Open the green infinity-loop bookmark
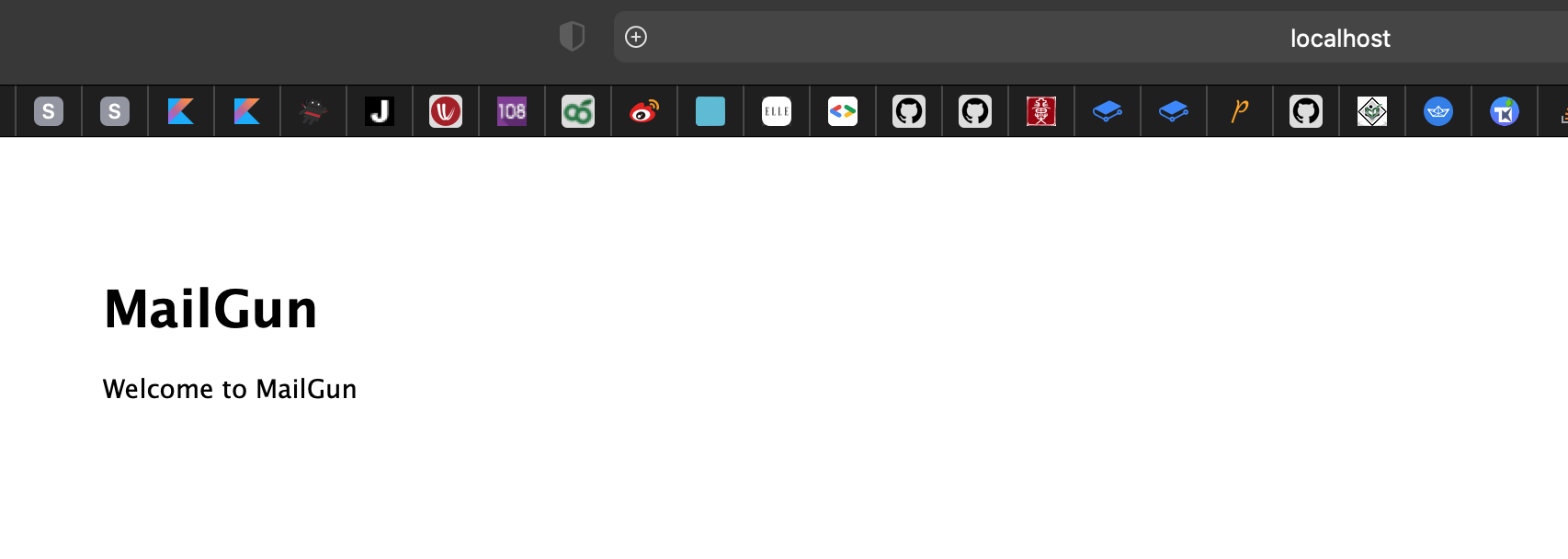The image size is (1568, 559). pyautogui.click(x=578, y=111)
